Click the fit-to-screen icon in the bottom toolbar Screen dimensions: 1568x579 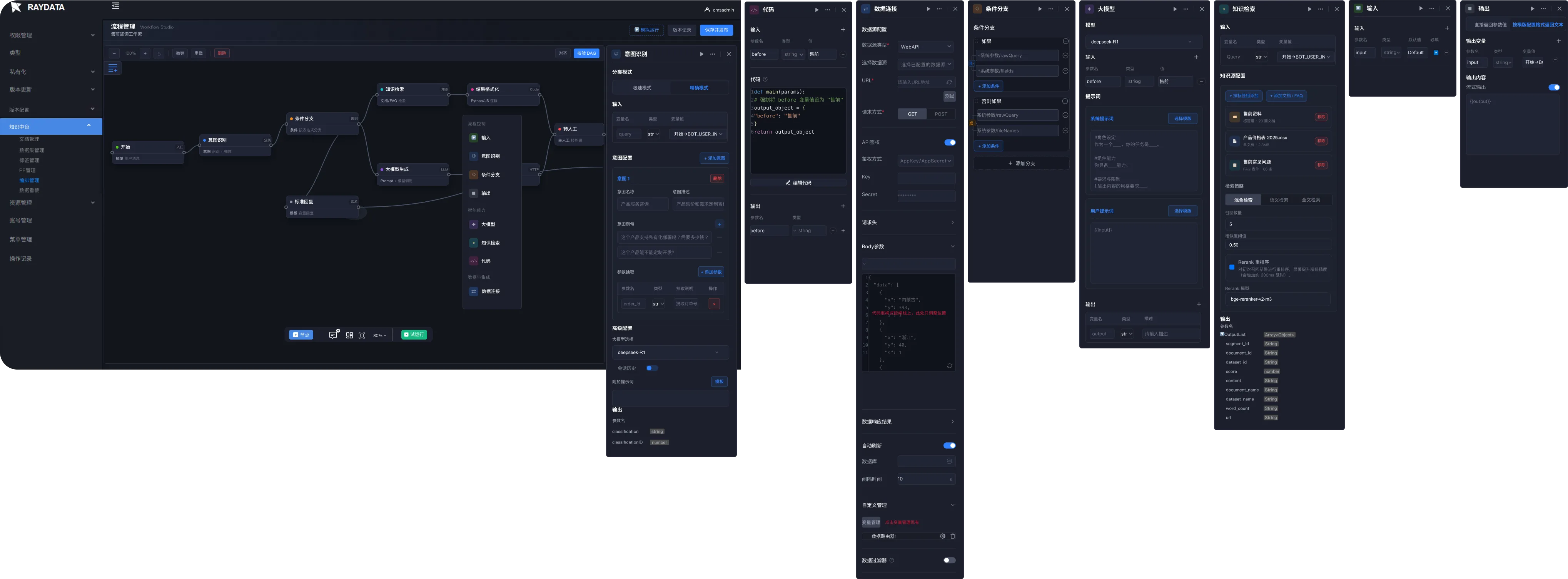tap(362, 335)
